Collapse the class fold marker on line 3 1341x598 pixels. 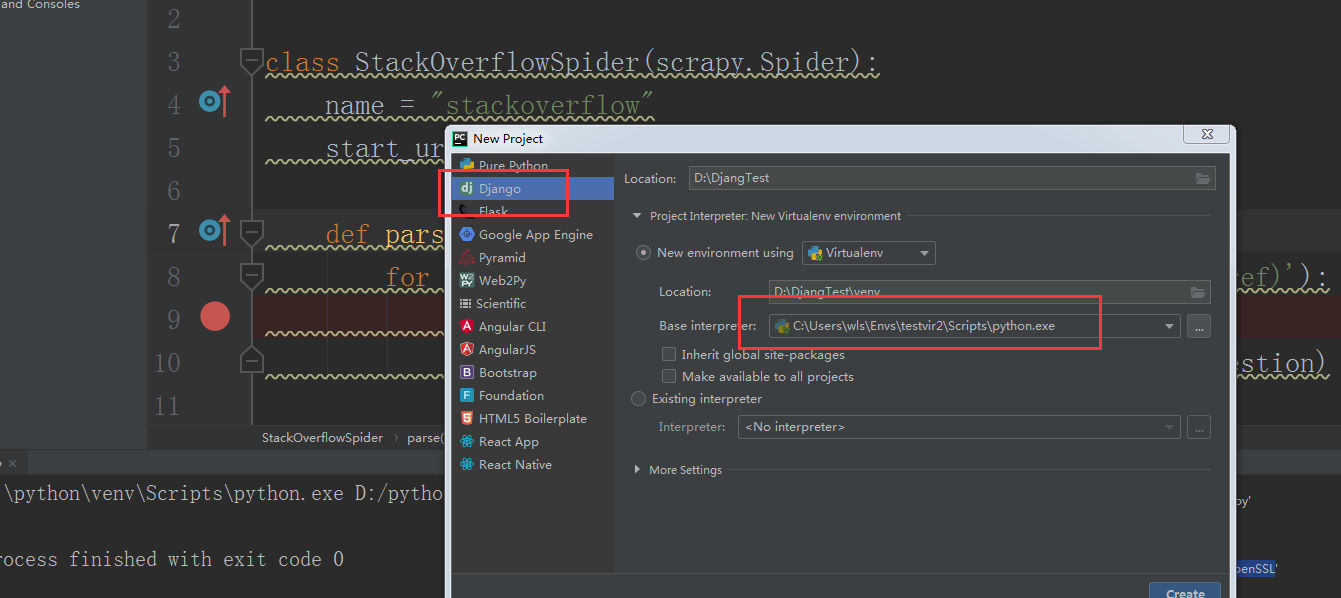(x=252, y=60)
